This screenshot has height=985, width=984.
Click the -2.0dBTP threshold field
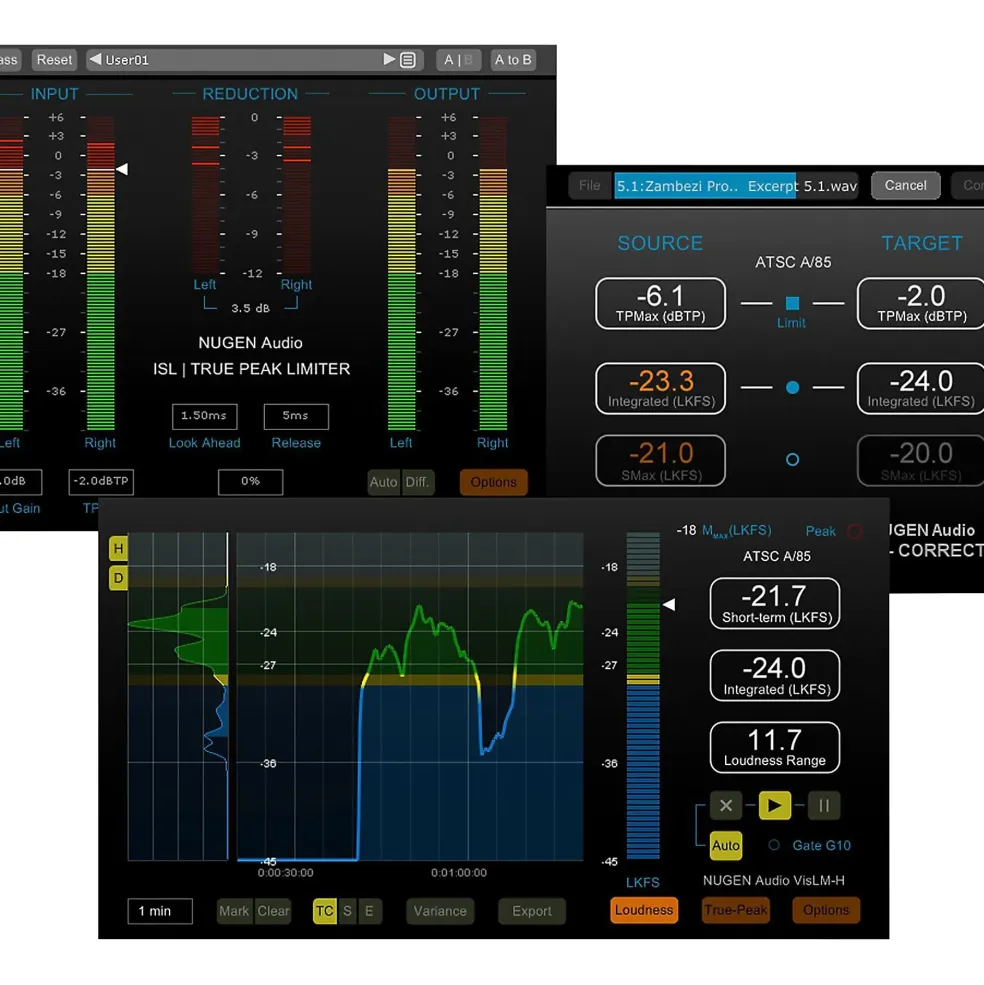pos(101,482)
